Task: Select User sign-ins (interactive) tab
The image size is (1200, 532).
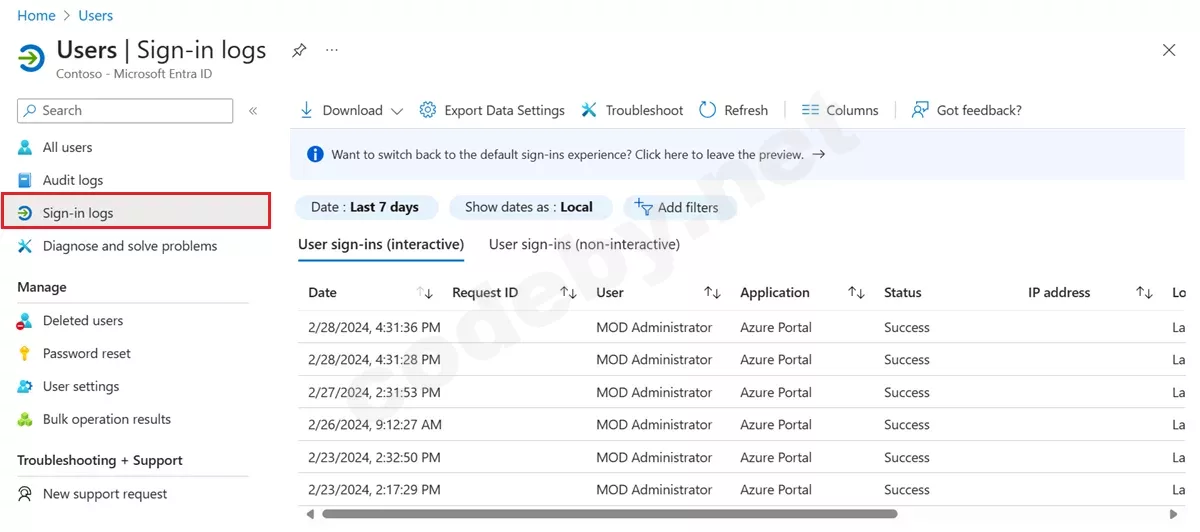Action: click(x=381, y=244)
